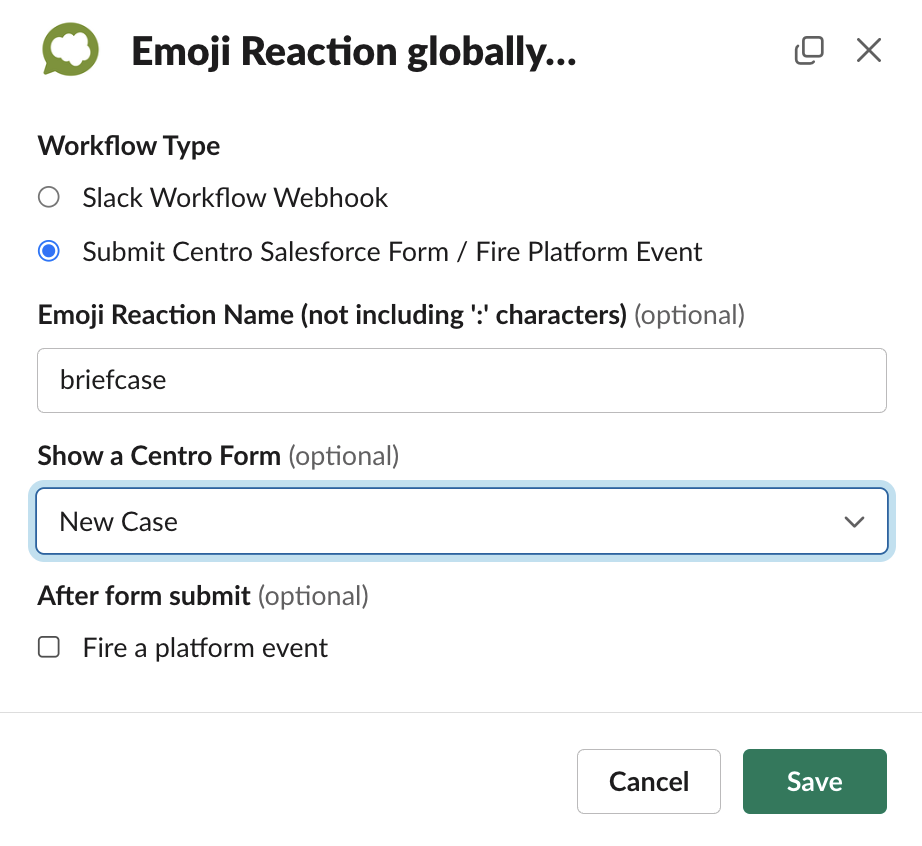922x846 pixels.
Task: Close the Emoji Reaction dialog
Action: [x=868, y=50]
